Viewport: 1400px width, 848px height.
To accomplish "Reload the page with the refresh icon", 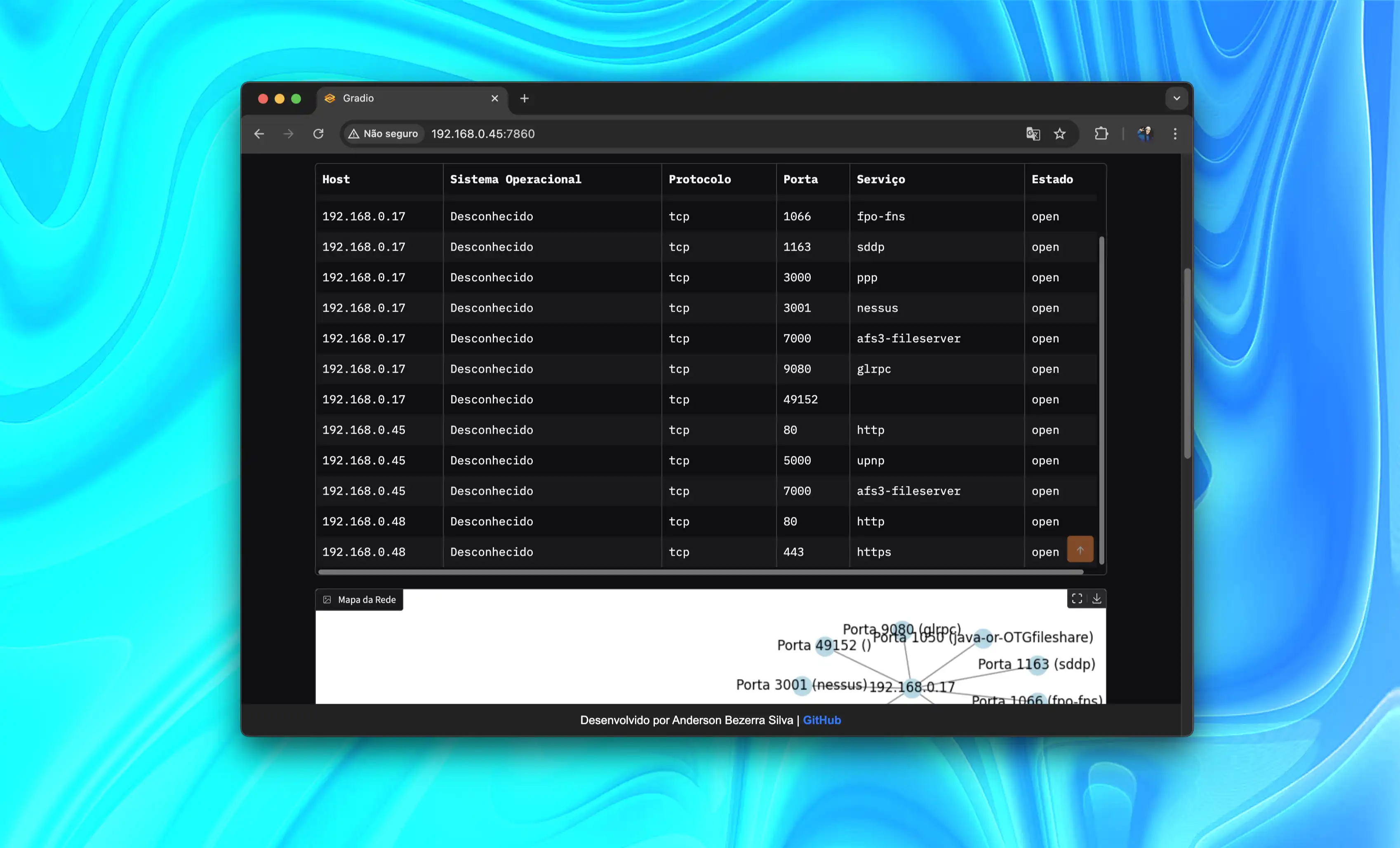I will point(318,134).
